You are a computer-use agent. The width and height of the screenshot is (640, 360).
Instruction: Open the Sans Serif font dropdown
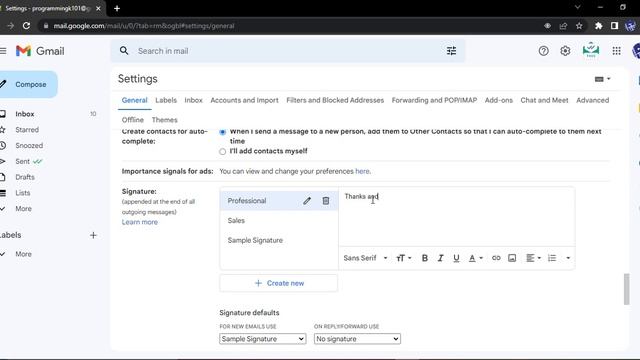point(365,258)
